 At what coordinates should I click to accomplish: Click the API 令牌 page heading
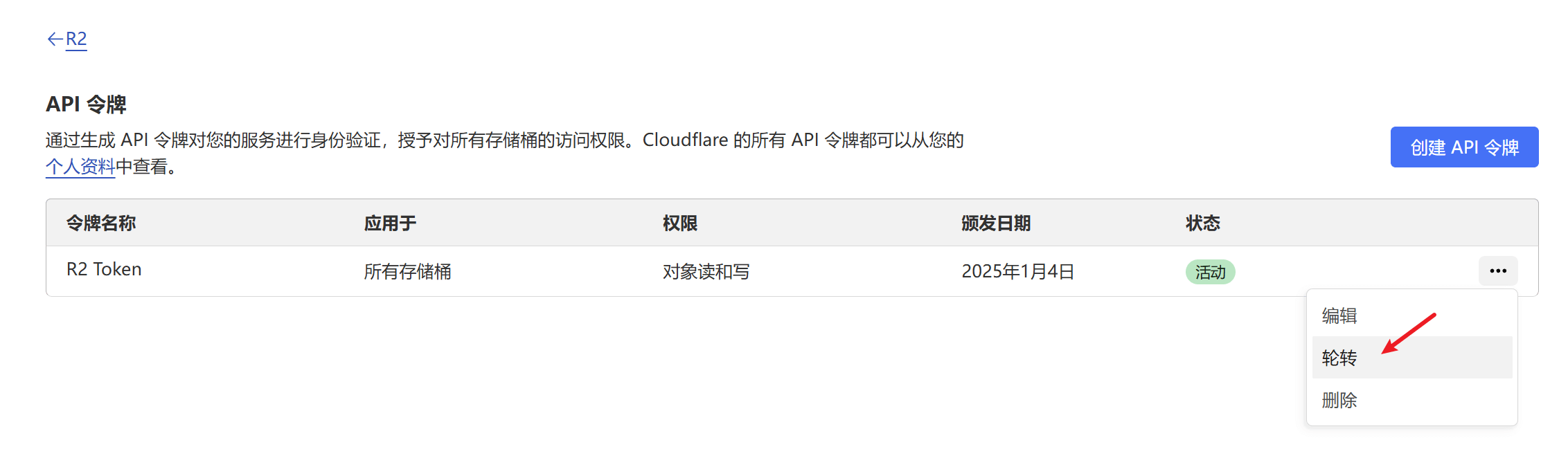(x=86, y=104)
